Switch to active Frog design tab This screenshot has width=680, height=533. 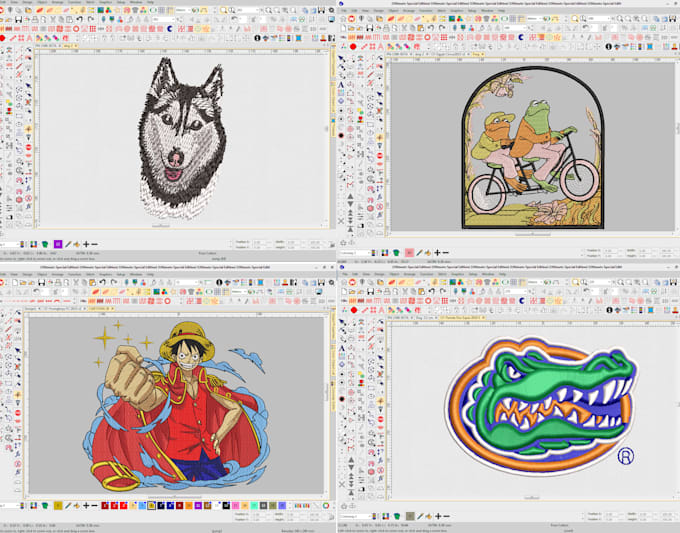[x=476, y=54]
